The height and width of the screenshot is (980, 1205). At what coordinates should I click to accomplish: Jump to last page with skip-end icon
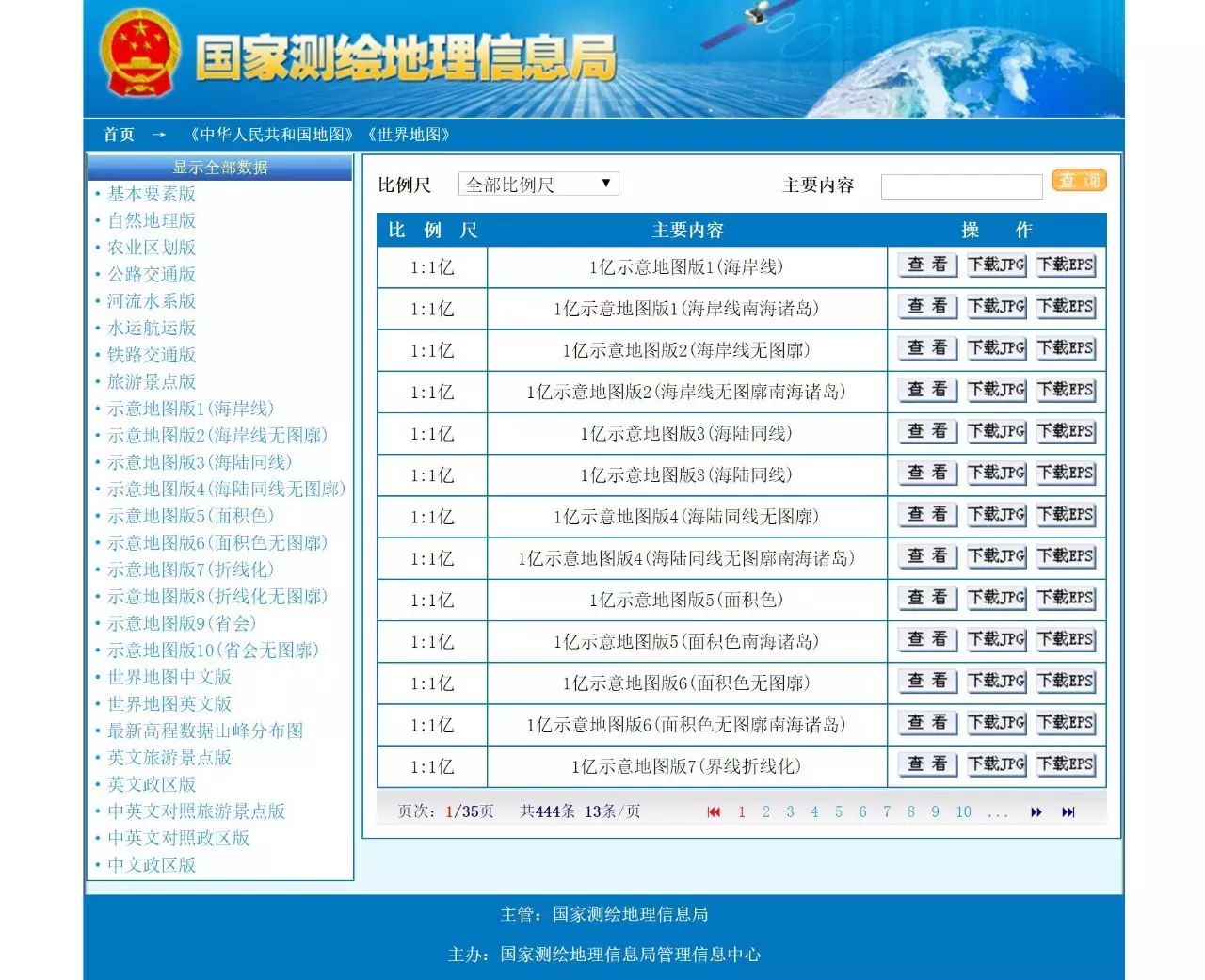tap(1068, 811)
